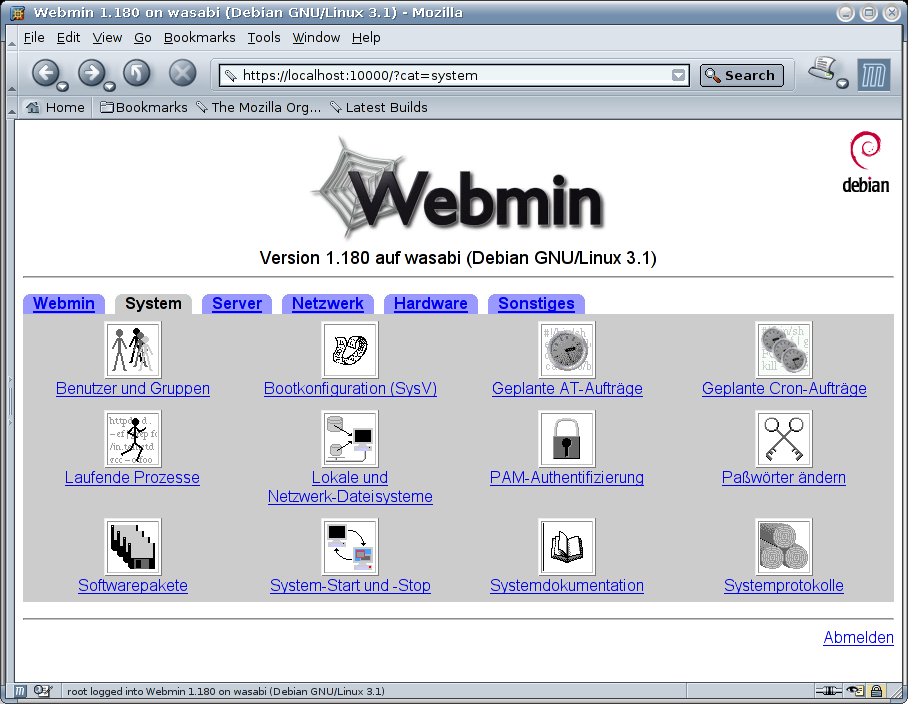Click the Home bookmark house icon
Image resolution: width=908 pixels, height=704 pixels.
[33, 107]
